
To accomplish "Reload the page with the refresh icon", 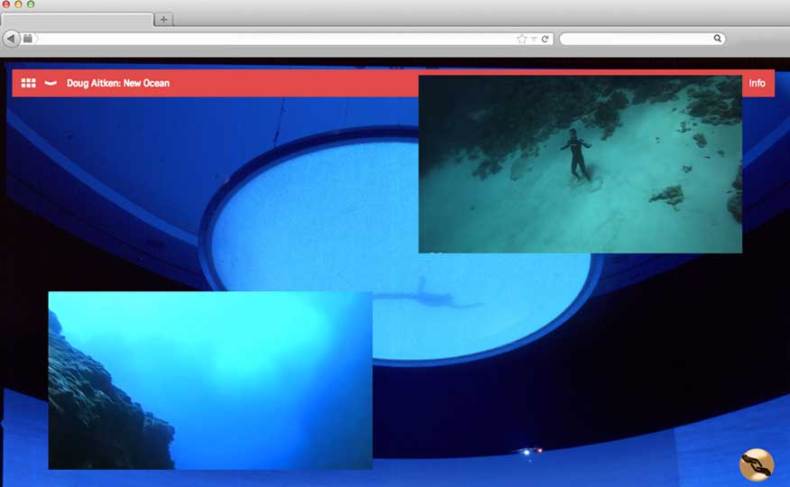I will click(x=545, y=39).
